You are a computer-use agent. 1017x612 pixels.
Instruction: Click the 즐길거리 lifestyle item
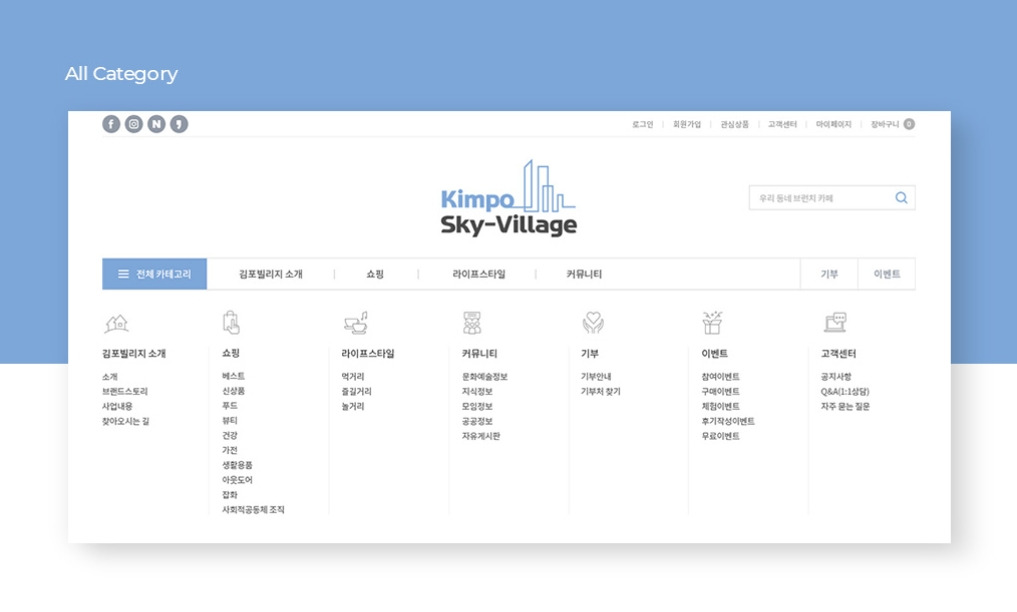pos(357,392)
